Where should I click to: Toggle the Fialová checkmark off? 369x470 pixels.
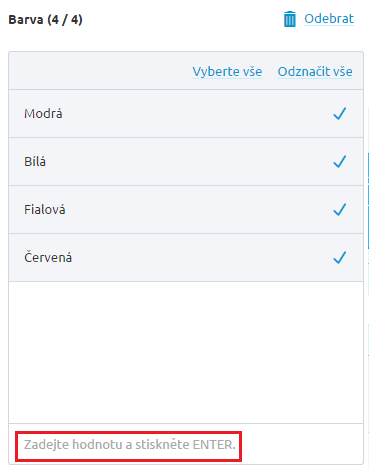(x=340, y=210)
